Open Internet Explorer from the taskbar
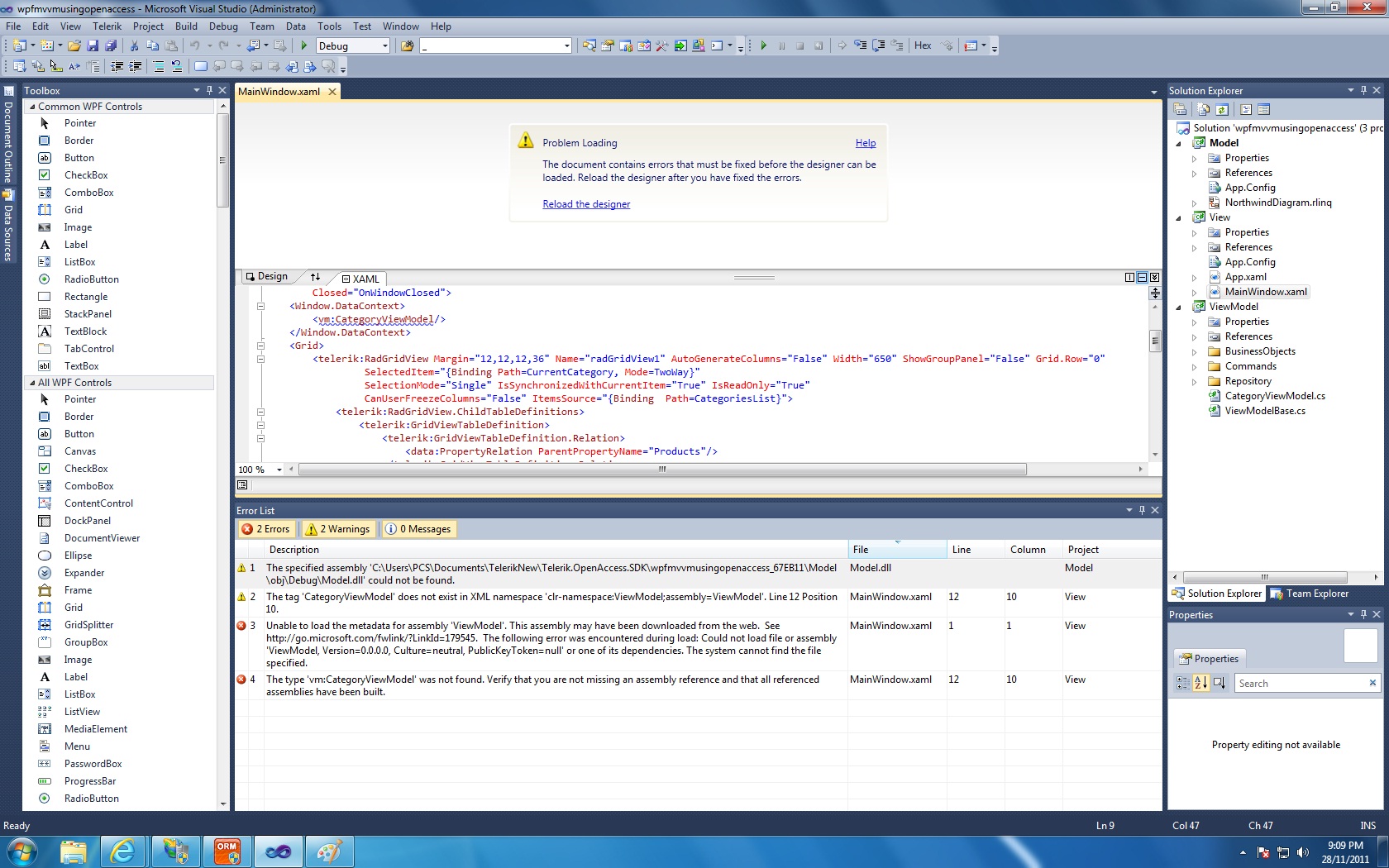 [123, 851]
